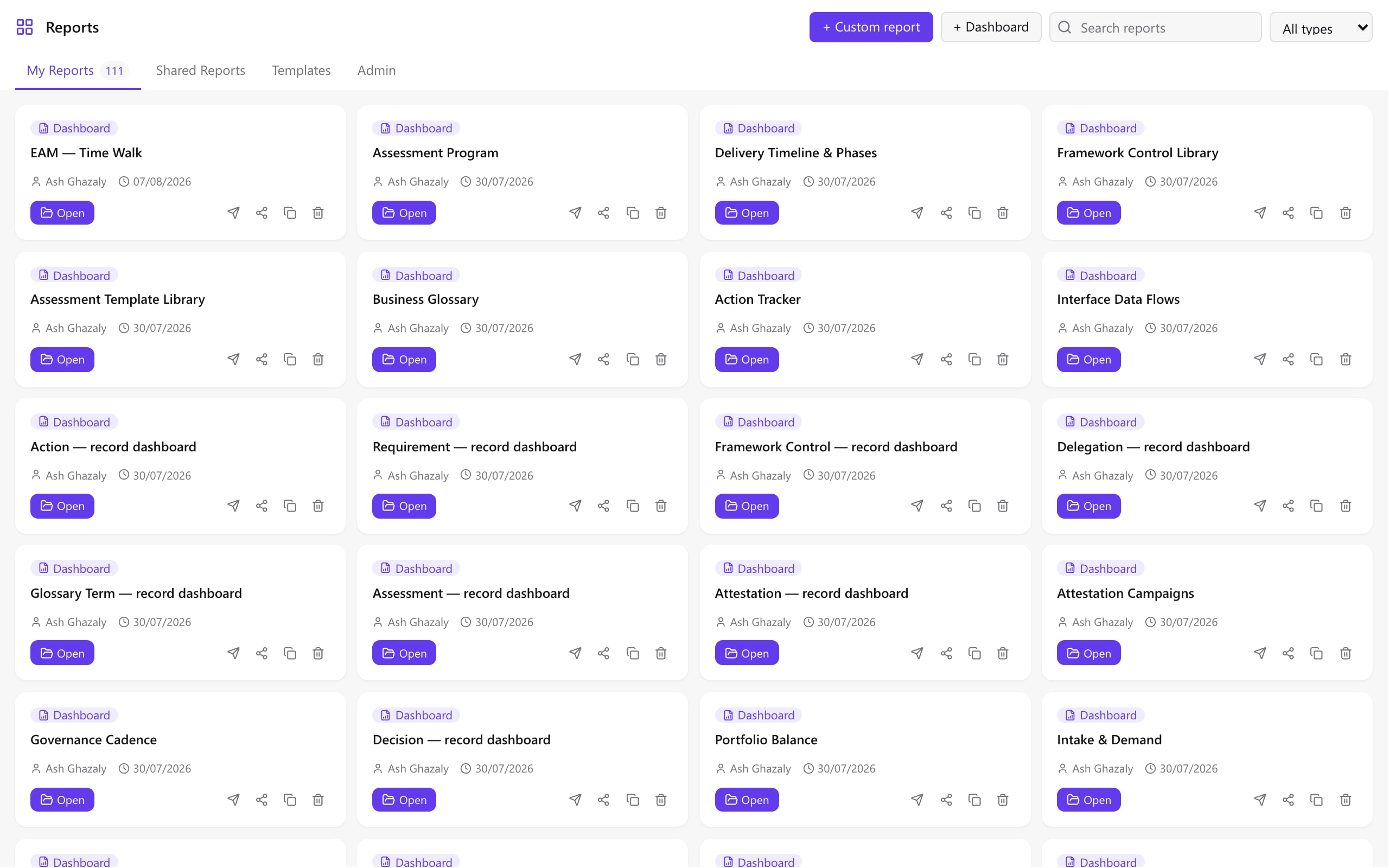Delete the Assessment Program dashboard

[x=661, y=213]
